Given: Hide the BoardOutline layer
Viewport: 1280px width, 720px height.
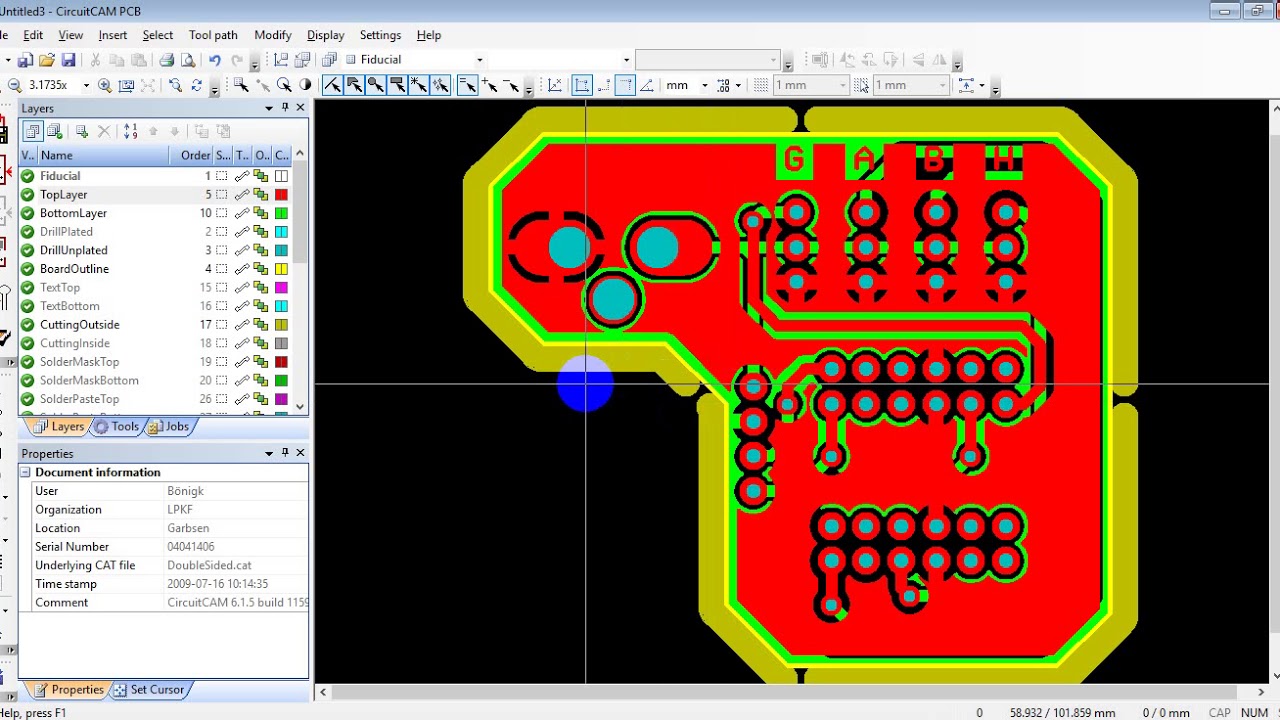Looking at the screenshot, I should point(28,269).
